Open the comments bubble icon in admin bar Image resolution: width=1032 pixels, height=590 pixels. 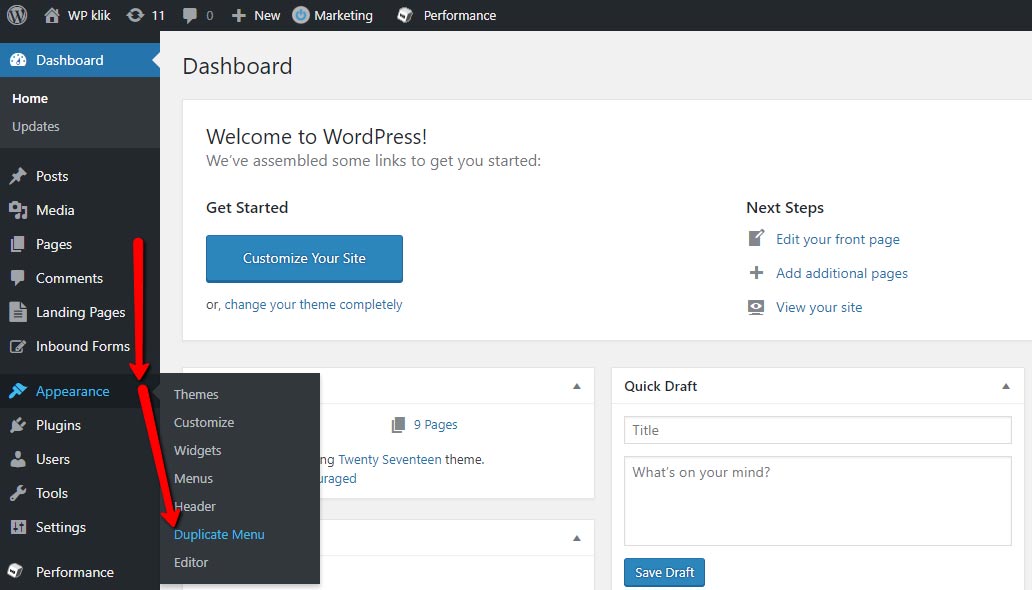point(190,15)
